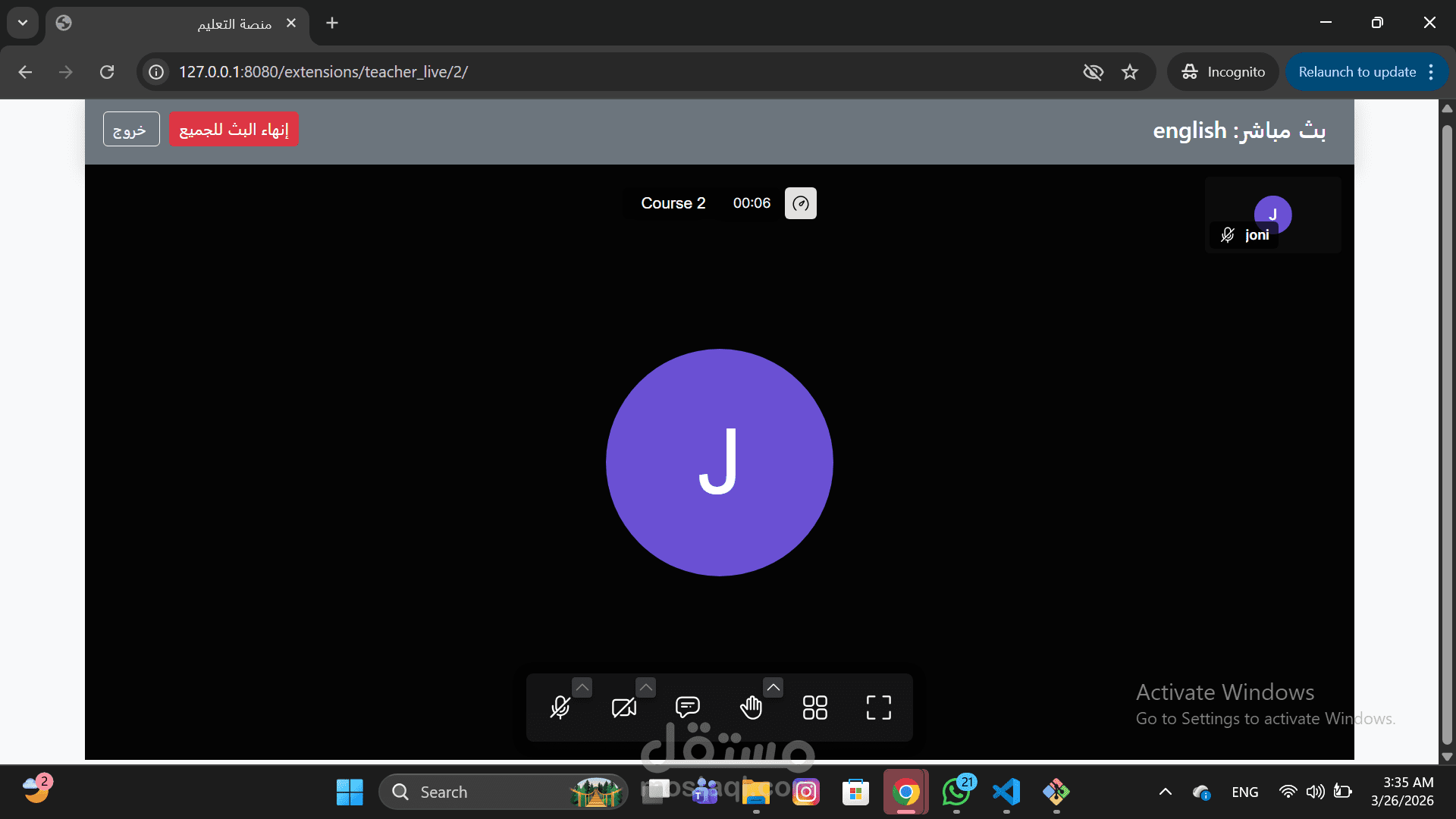Image resolution: width=1456 pixels, height=819 pixels.
Task: Expand camera options chevron
Action: [x=645, y=687]
